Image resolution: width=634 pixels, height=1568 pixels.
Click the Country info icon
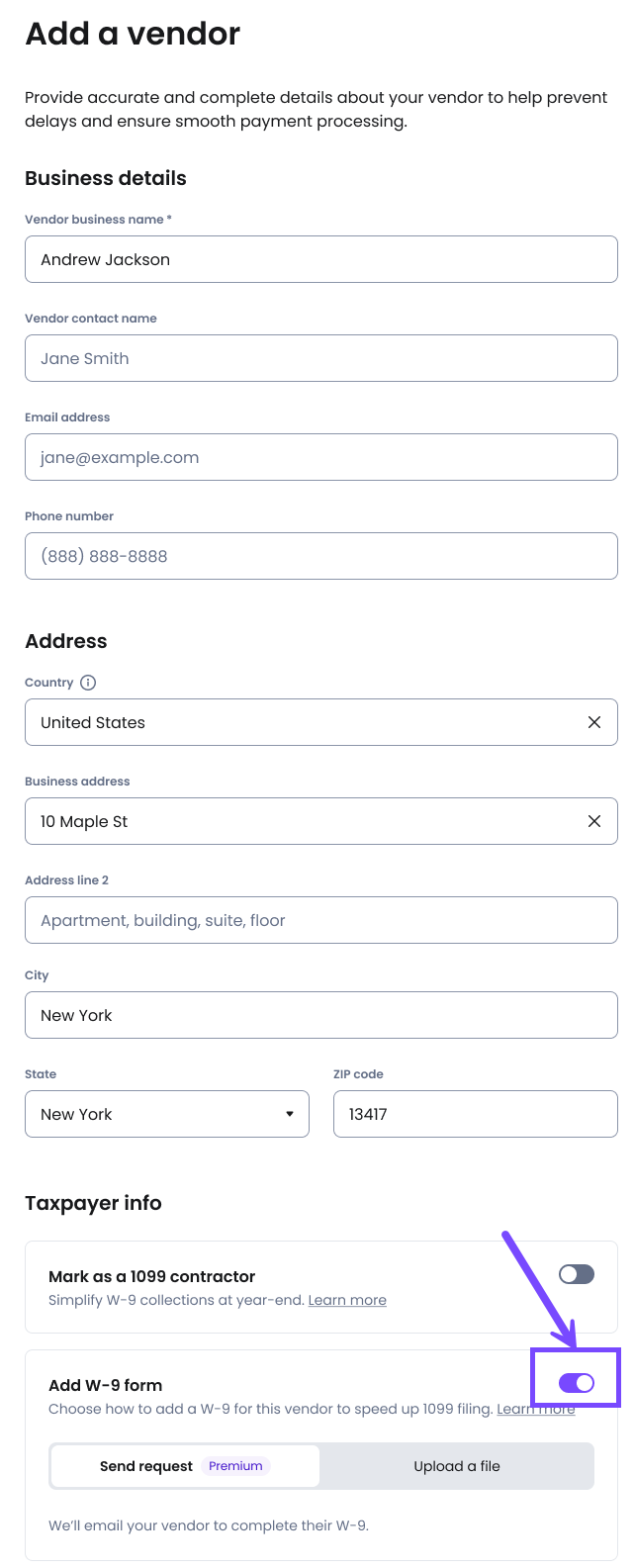coord(88,683)
